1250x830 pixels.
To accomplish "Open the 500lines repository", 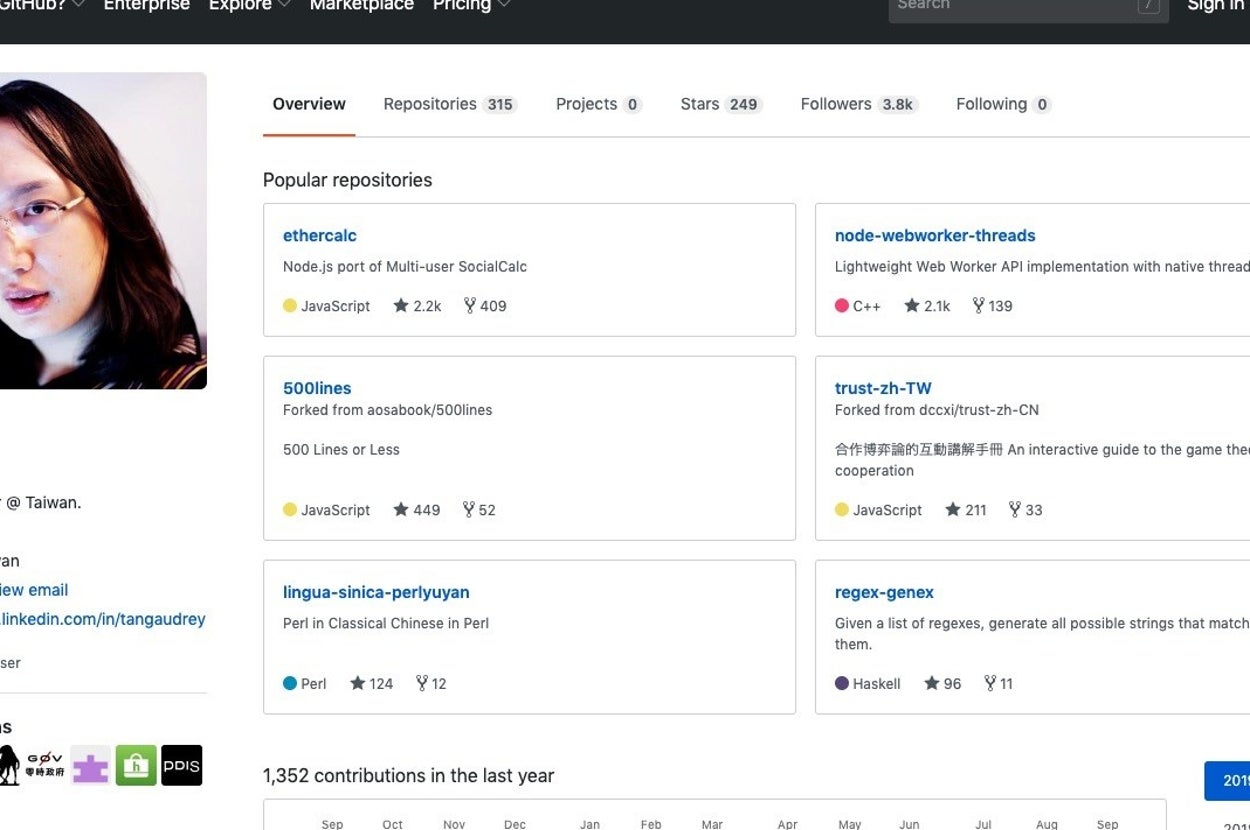I will click(x=317, y=388).
